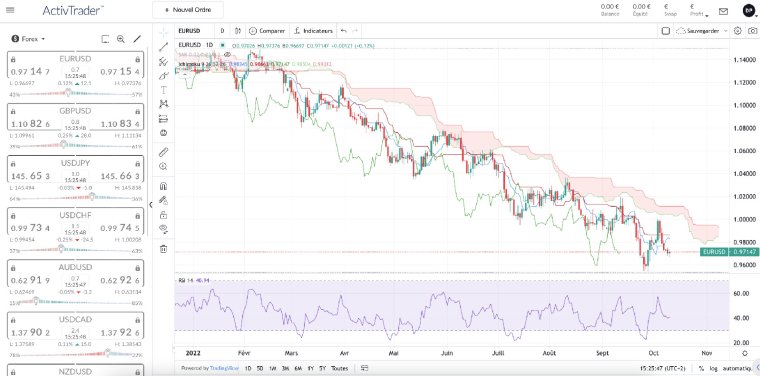The width and height of the screenshot is (760, 376).
Task: Click the watchlist layout icon
Action: [105, 39]
